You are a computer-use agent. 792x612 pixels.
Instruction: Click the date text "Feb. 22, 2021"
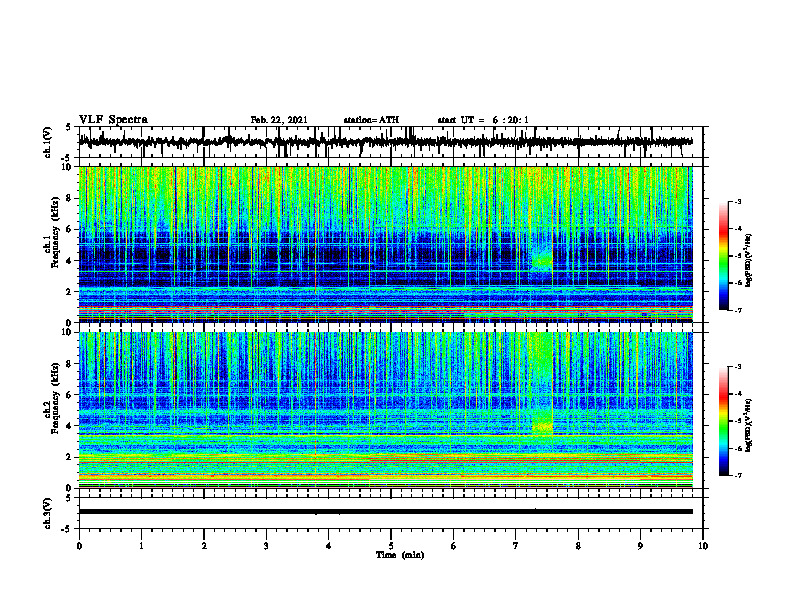[279, 120]
